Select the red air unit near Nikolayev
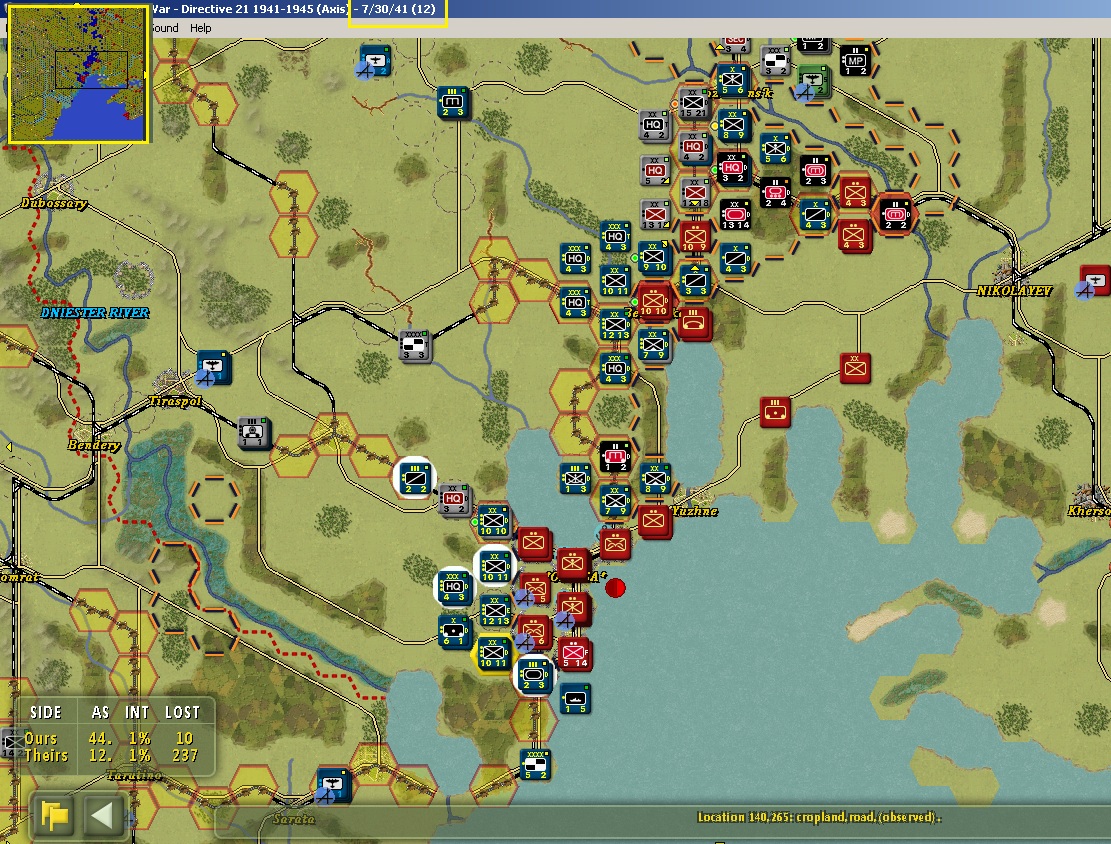This screenshot has width=1111, height=844. tap(1093, 282)
